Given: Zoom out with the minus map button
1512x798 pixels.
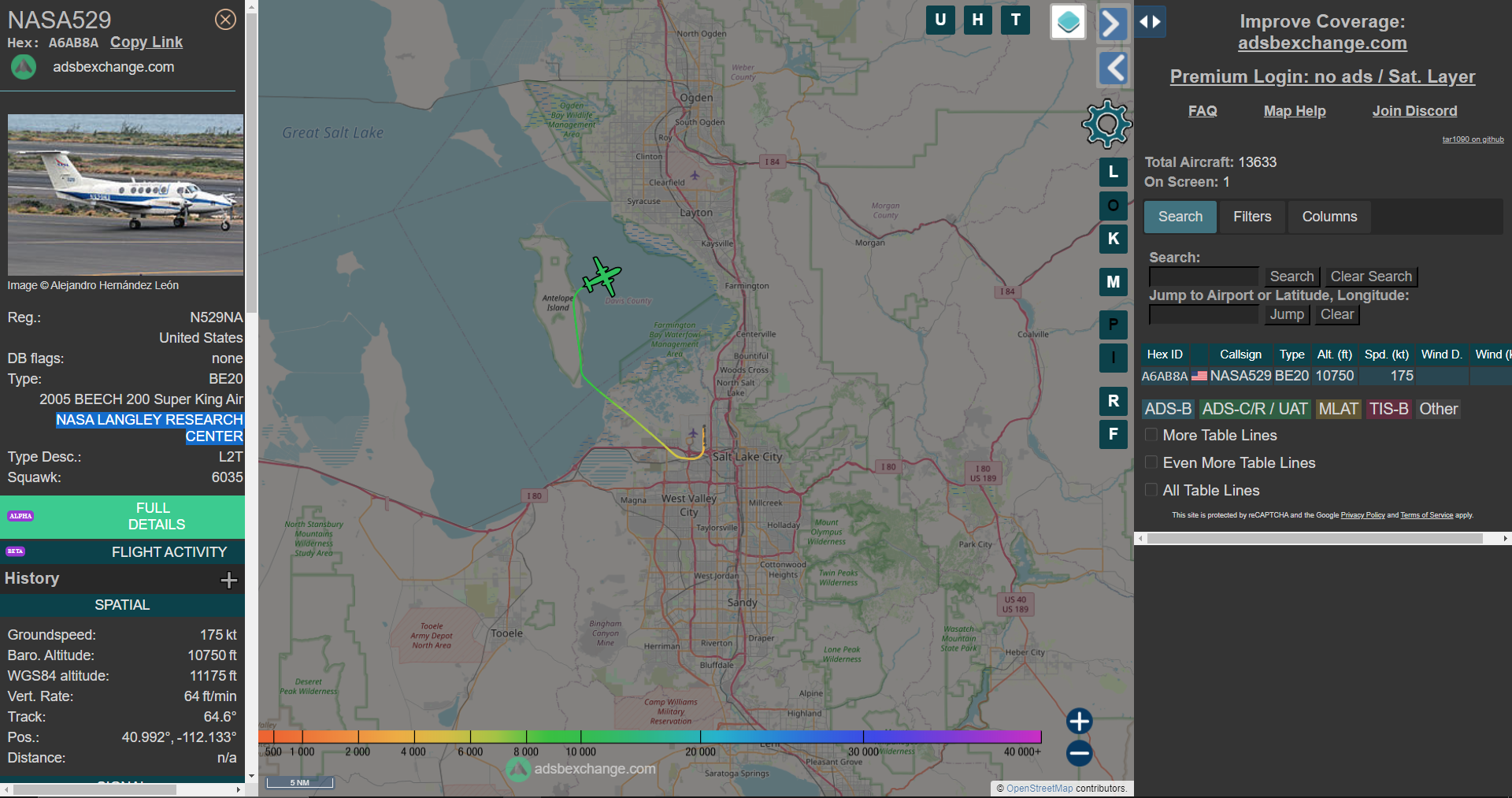Looking at the screenshot, I should [1079, 753].
